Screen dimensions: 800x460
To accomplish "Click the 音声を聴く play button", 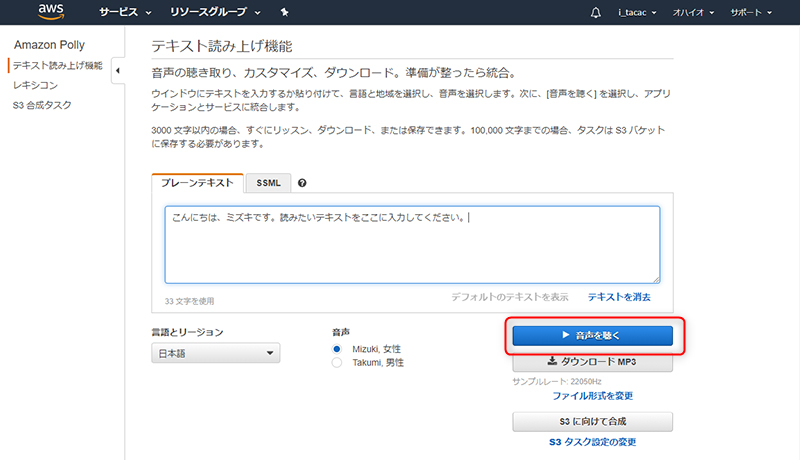I will click(592, 336).
